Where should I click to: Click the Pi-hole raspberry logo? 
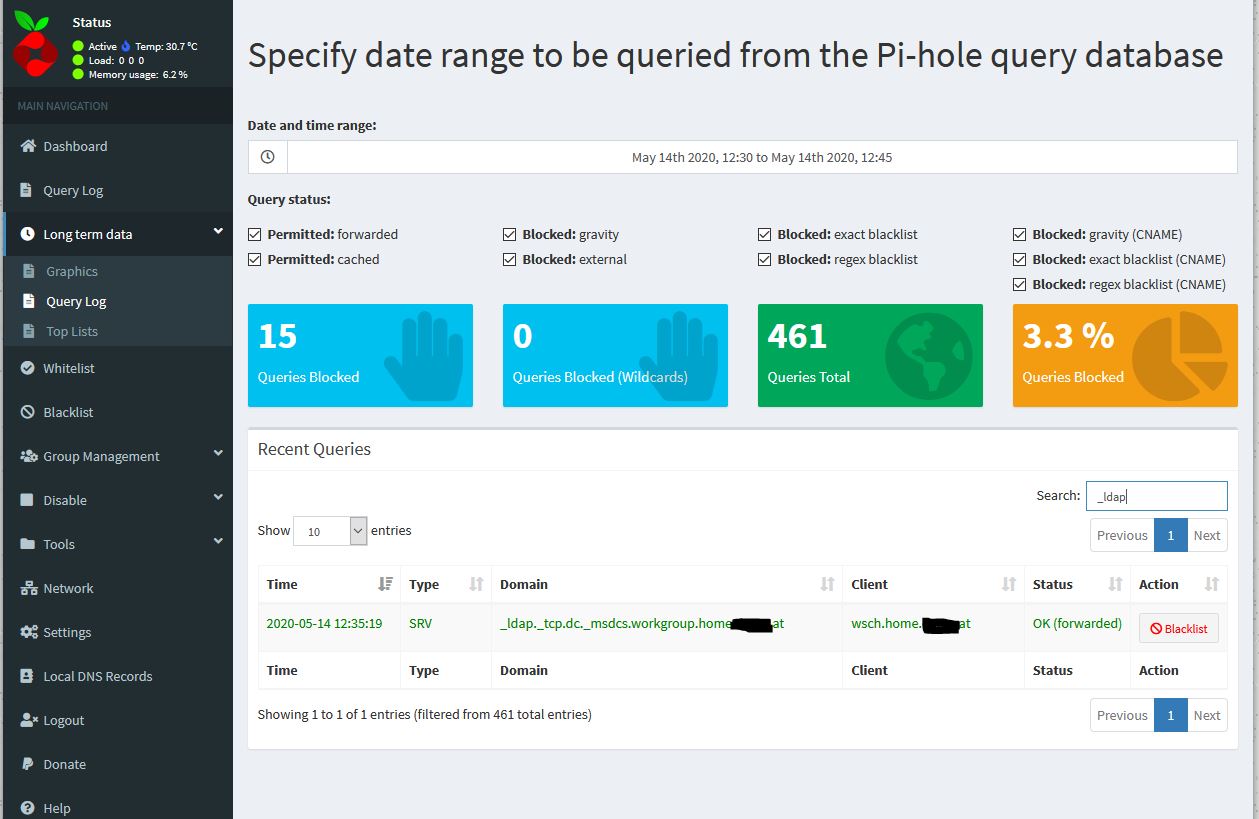coord(35,45)
